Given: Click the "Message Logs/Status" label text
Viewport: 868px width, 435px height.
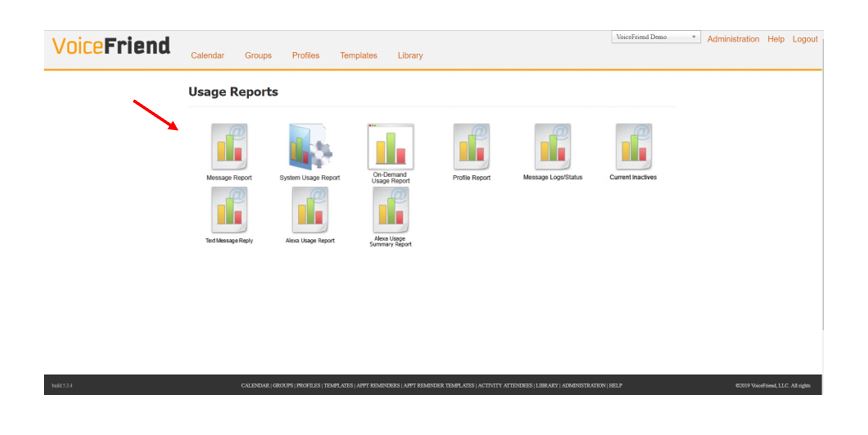Looking at the screenshot, I should 552,177.
